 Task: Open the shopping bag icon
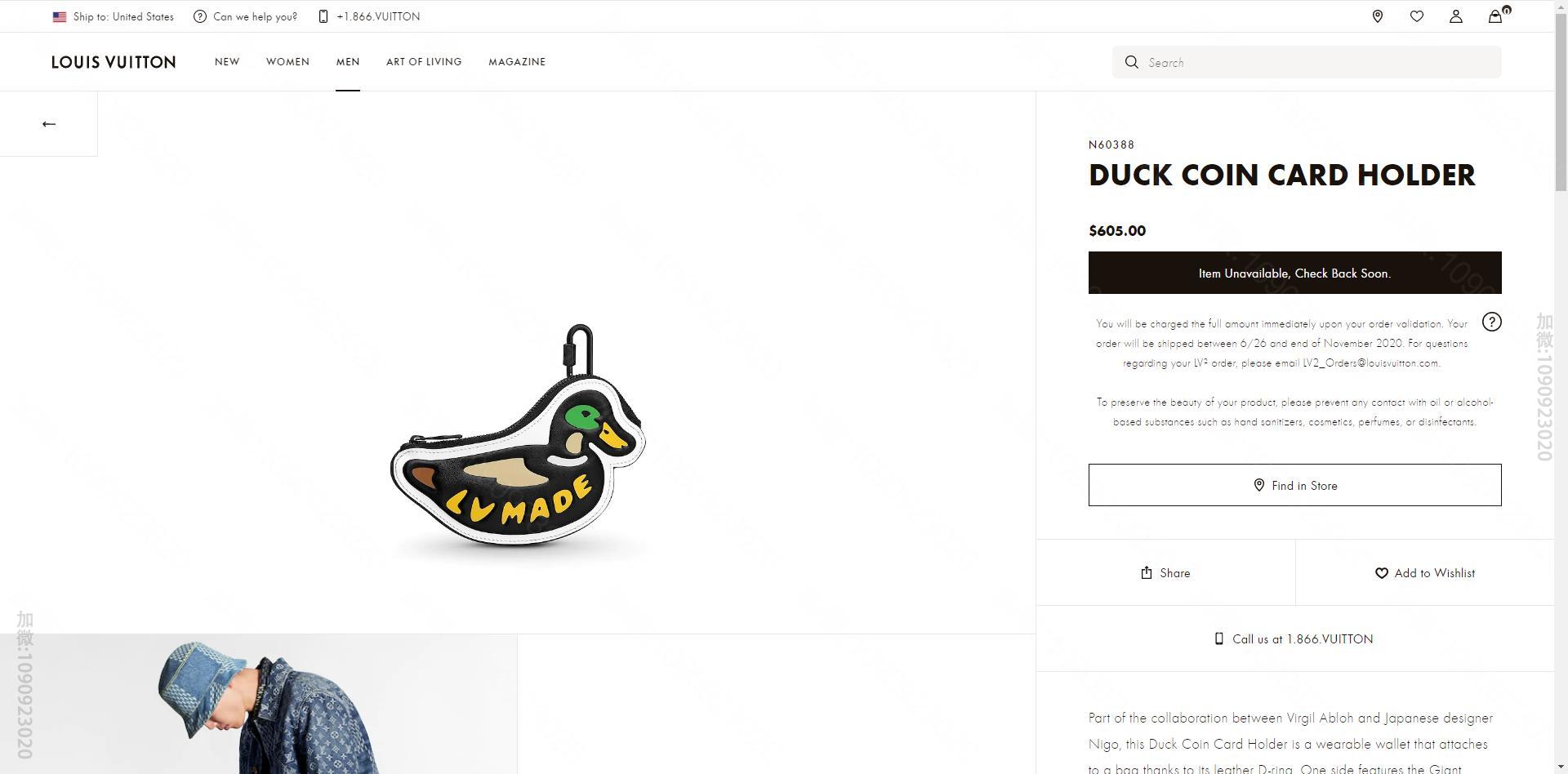tap(1495, 16)
